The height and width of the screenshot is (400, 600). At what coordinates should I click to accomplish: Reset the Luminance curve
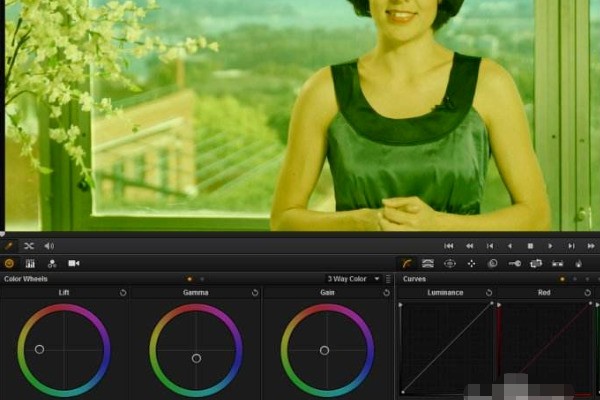tap(489, 293)
